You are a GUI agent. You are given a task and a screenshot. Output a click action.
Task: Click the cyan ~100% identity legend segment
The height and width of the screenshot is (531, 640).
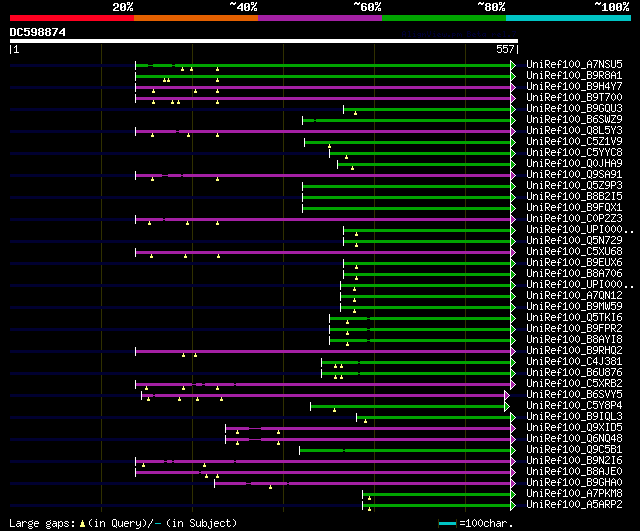click(x=569, y=18)
